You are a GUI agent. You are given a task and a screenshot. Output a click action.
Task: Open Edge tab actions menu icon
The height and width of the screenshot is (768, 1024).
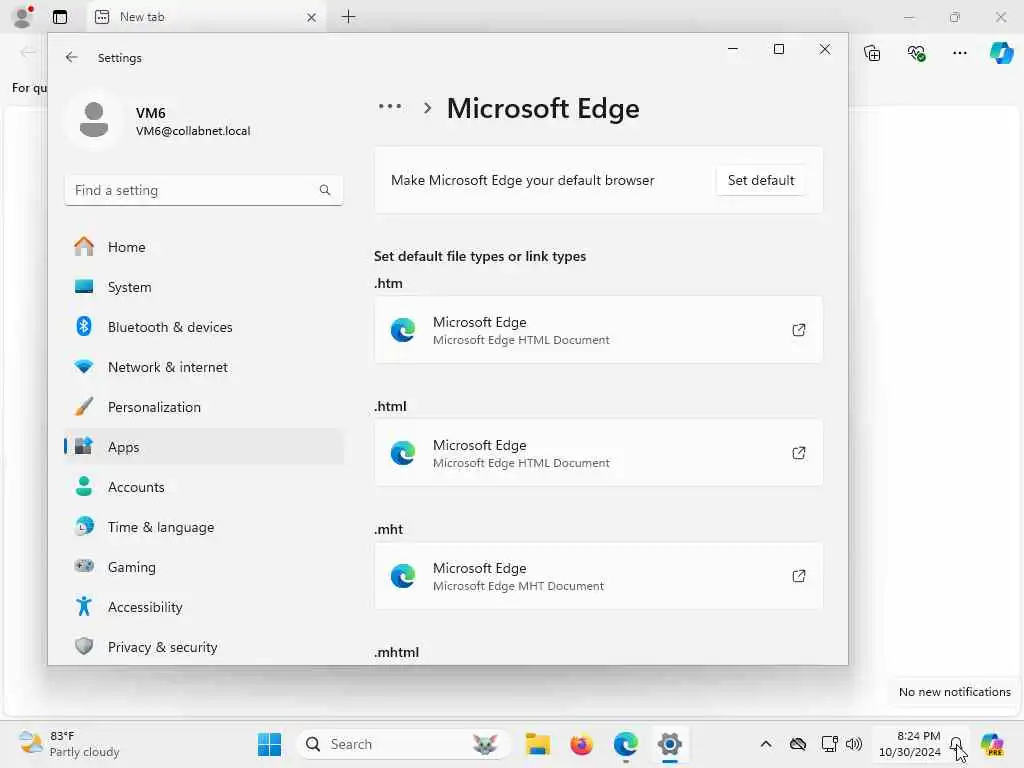click(60, 17)
